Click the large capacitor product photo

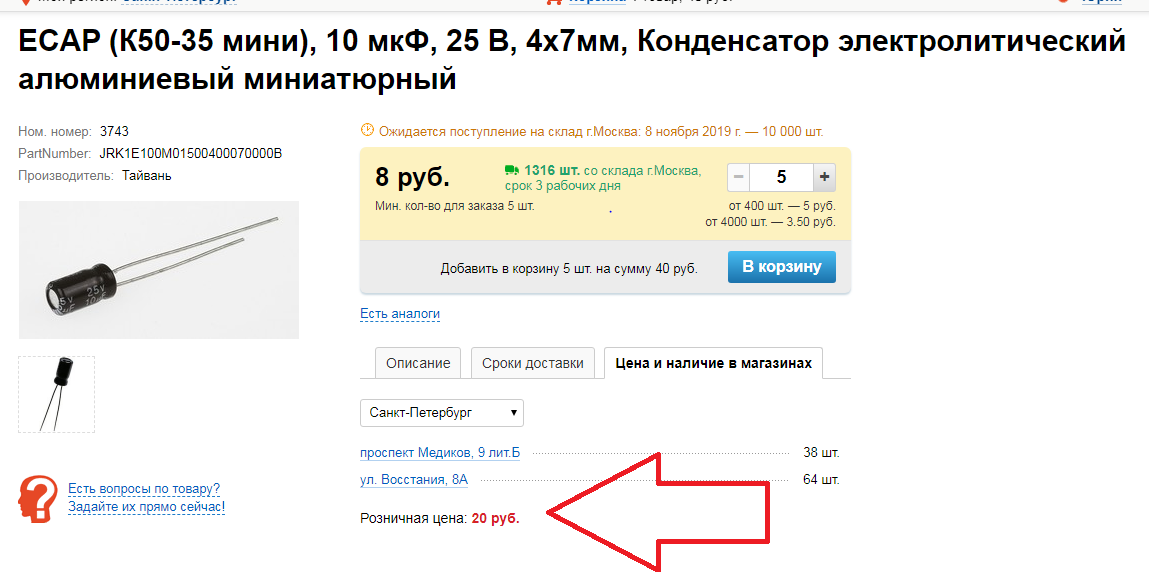(158, 270)
